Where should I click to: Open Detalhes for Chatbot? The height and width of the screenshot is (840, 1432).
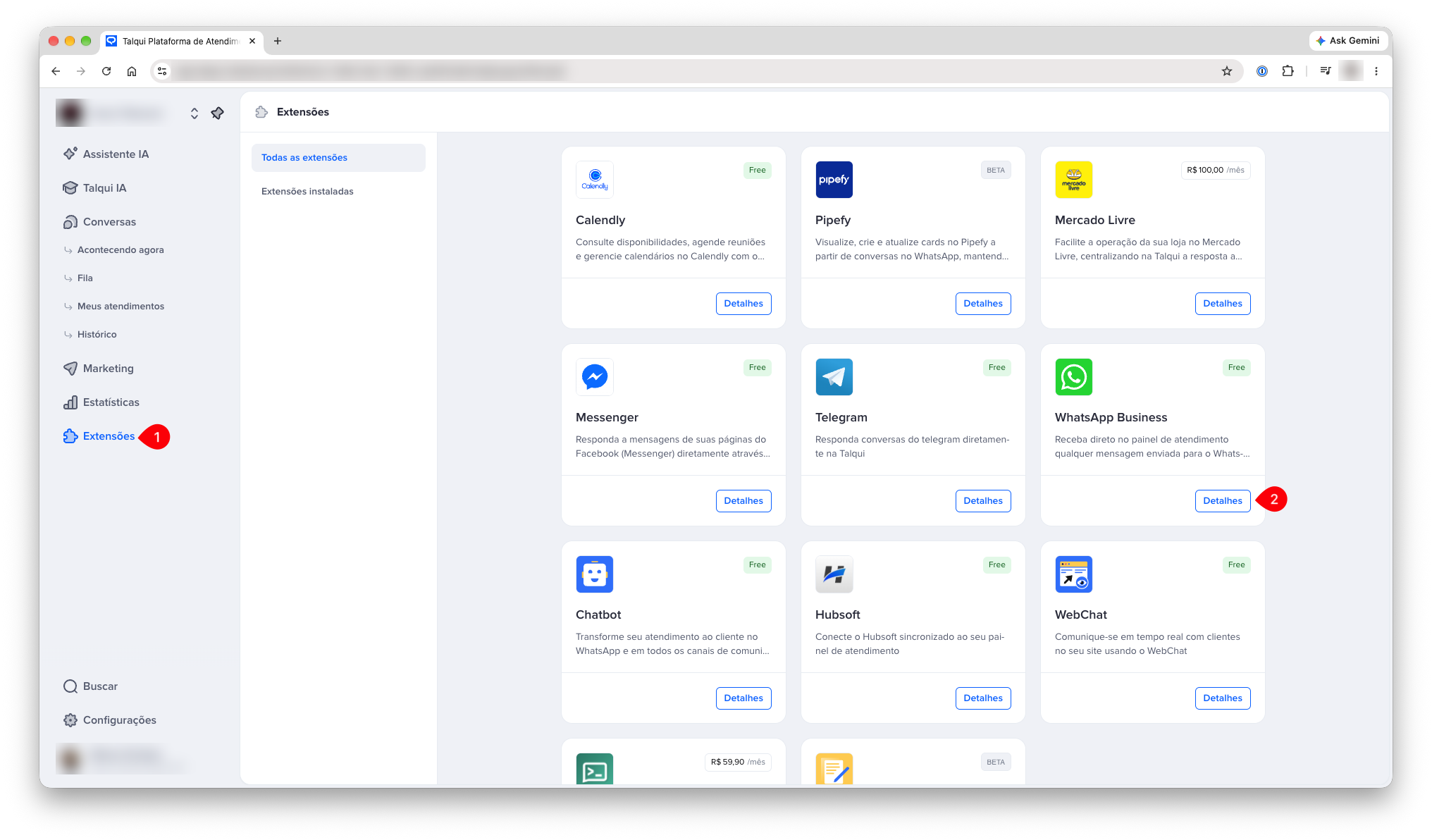pos(743,698)
